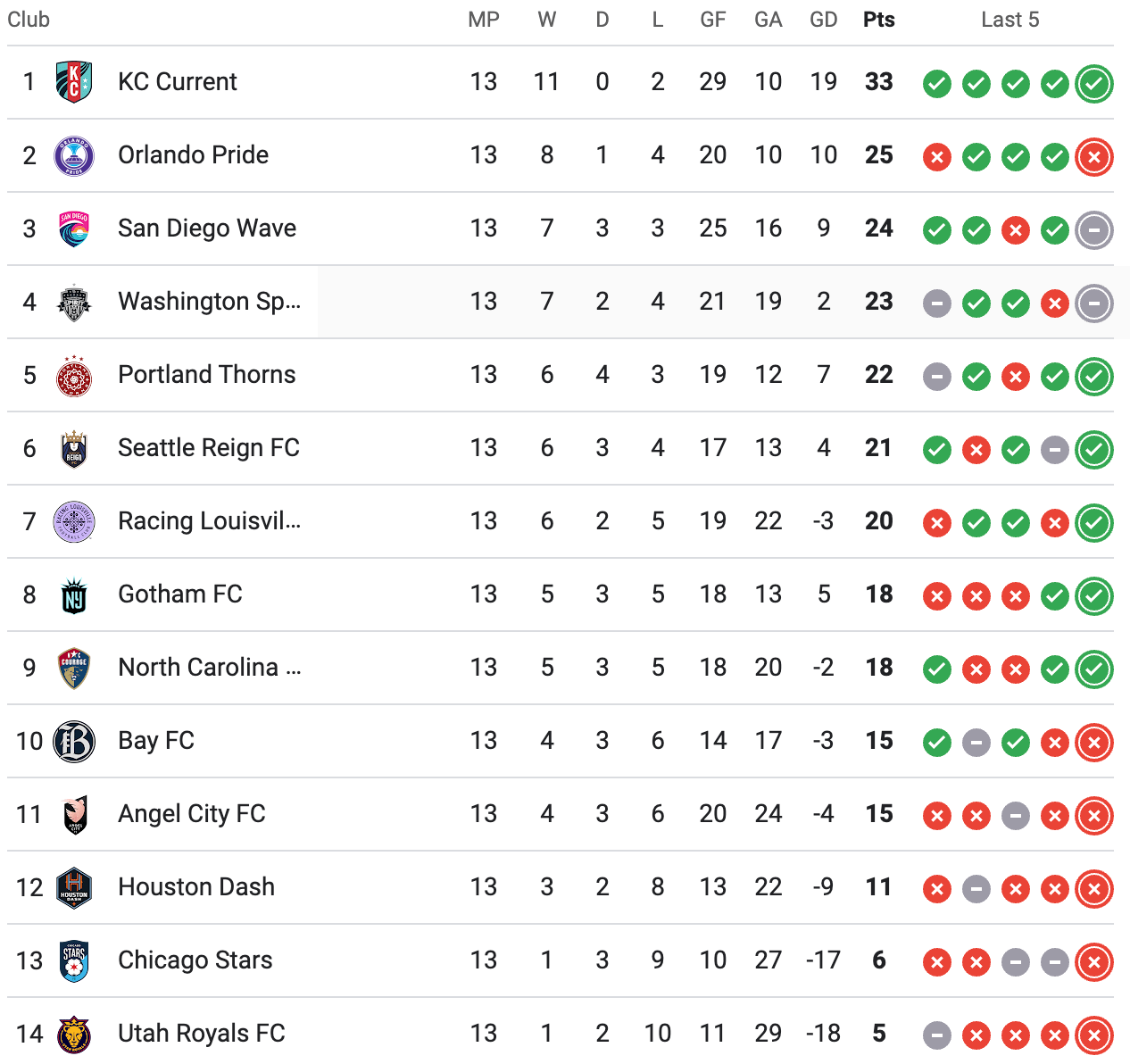Click the Last 5 column header

pyautogui.click(x=1010, y=20)
